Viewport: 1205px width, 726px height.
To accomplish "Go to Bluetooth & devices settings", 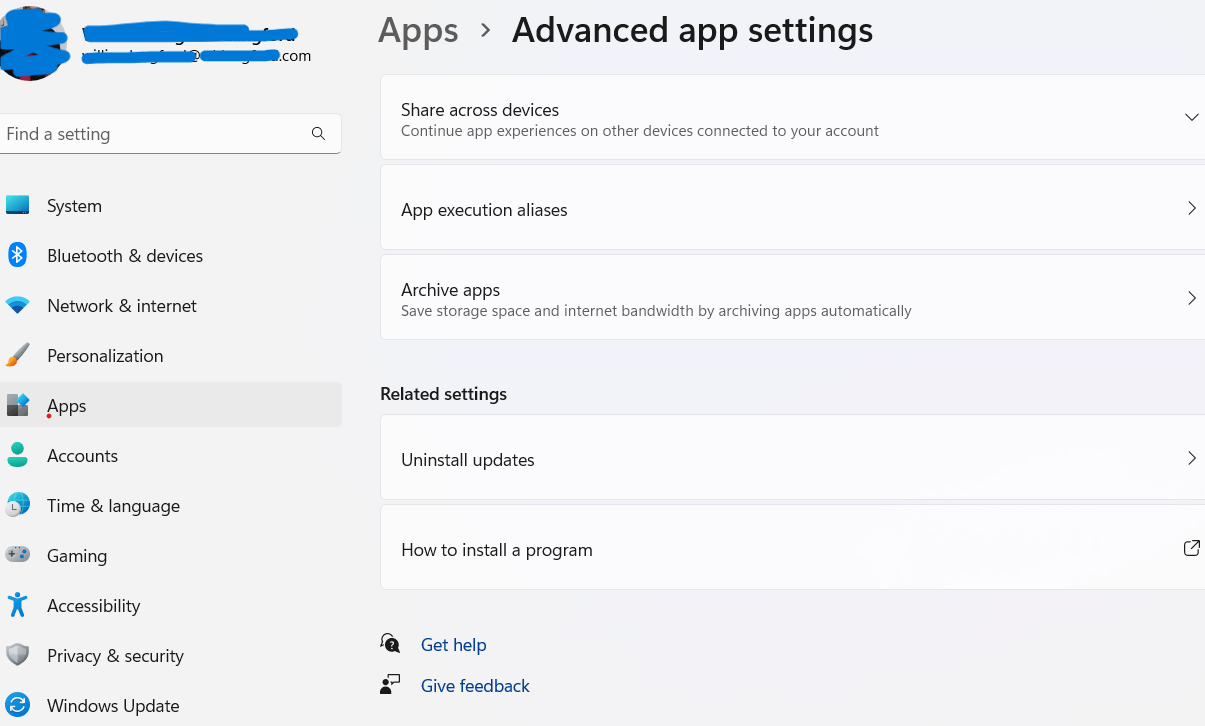I will coord(125,256).
